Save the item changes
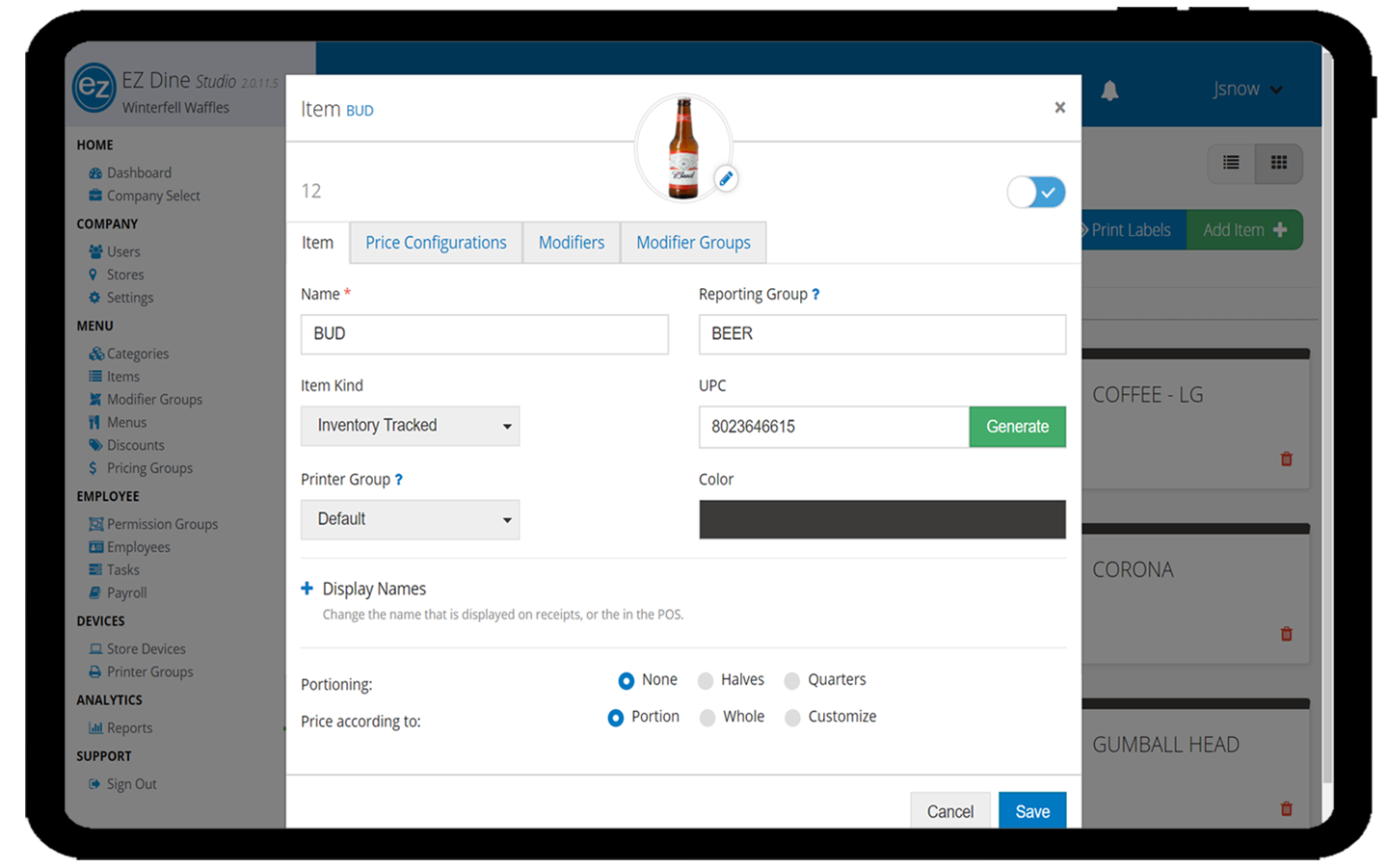Viewport: 1388px width, 868px height. pos(1031,811)
